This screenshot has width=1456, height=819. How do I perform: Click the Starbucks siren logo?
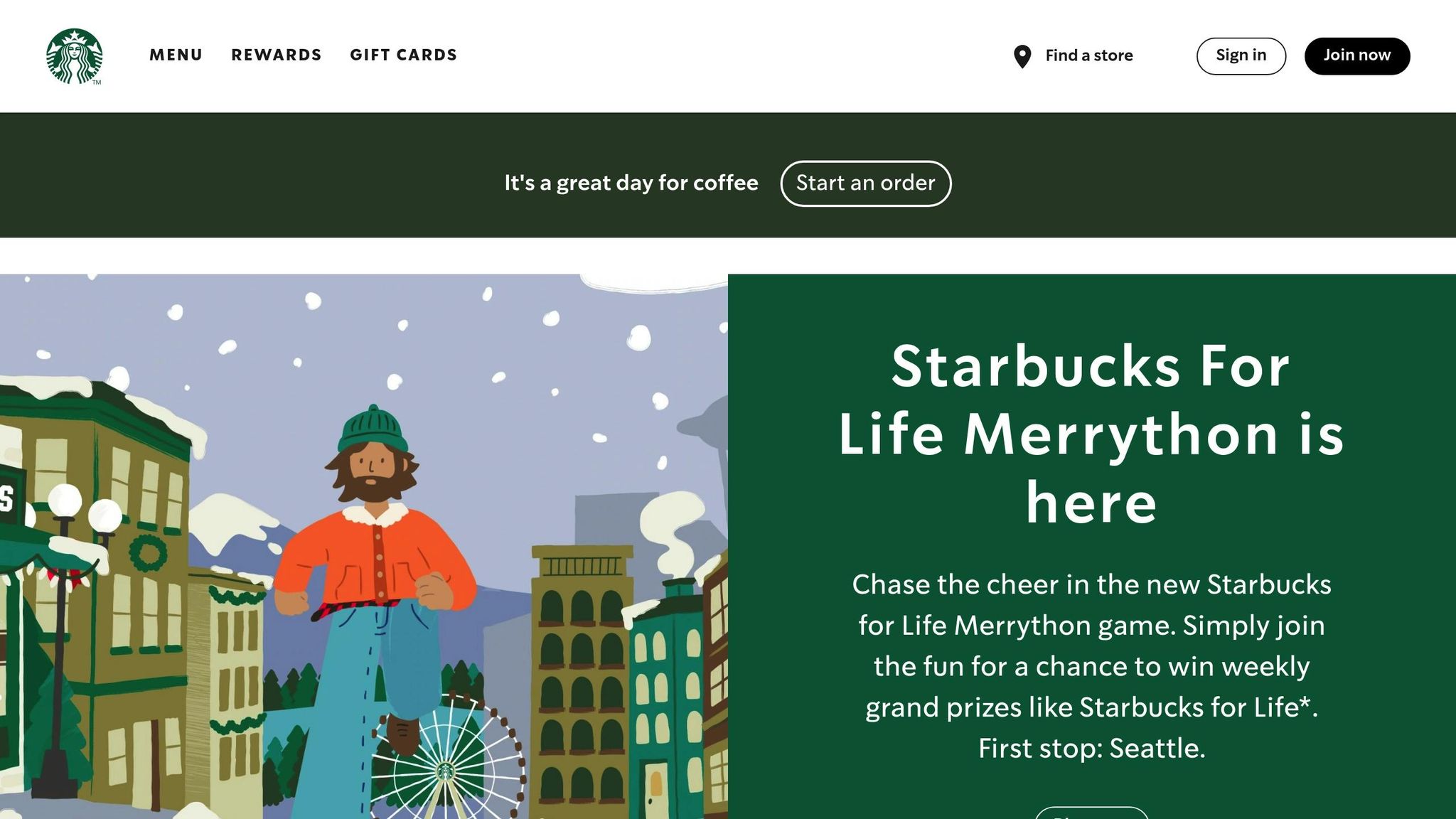[74, 55]
